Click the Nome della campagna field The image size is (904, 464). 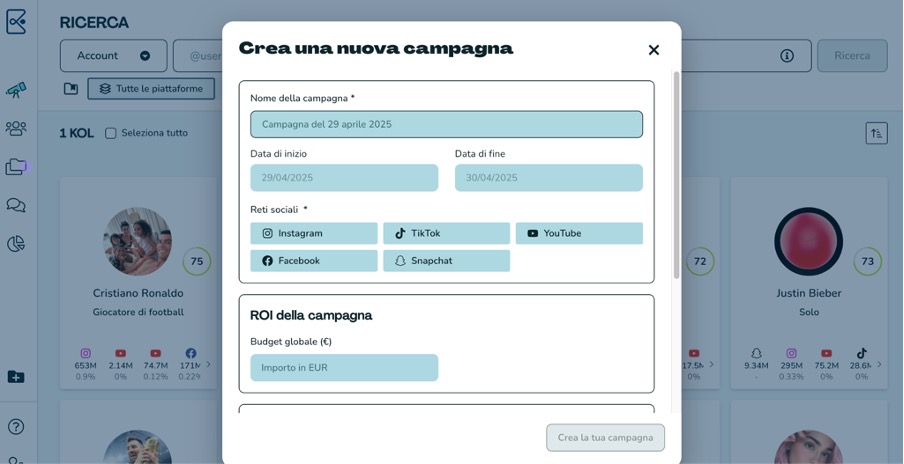click(x=446, y=125)
